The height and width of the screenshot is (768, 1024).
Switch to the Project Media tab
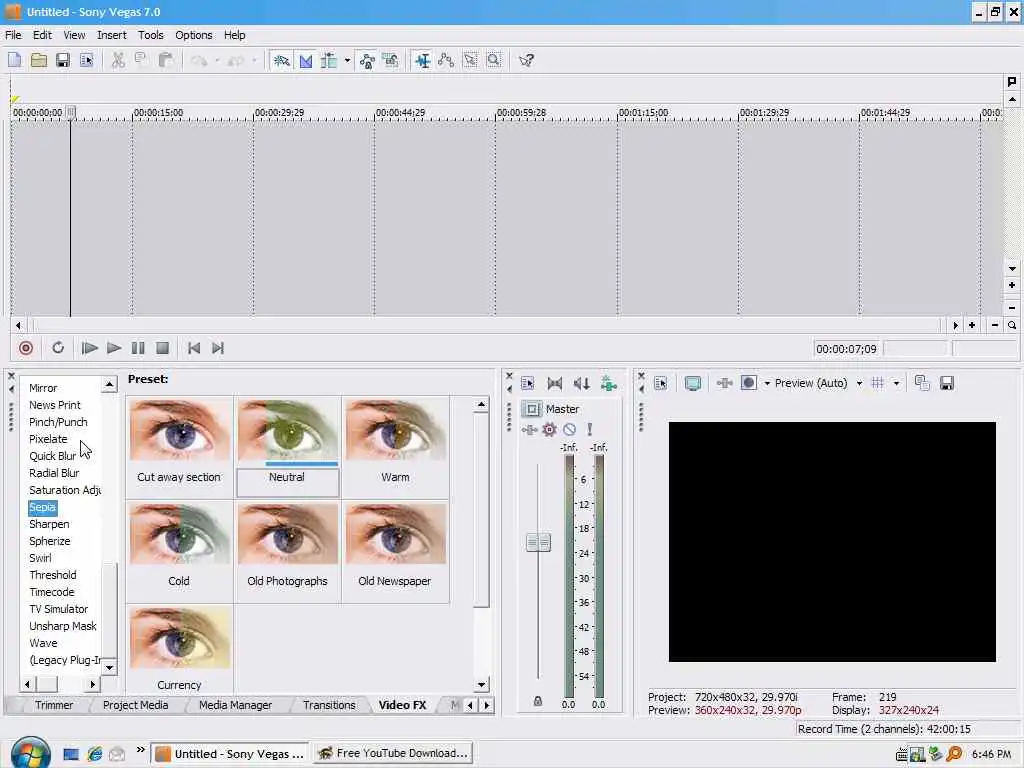click(x=135, y=705)
